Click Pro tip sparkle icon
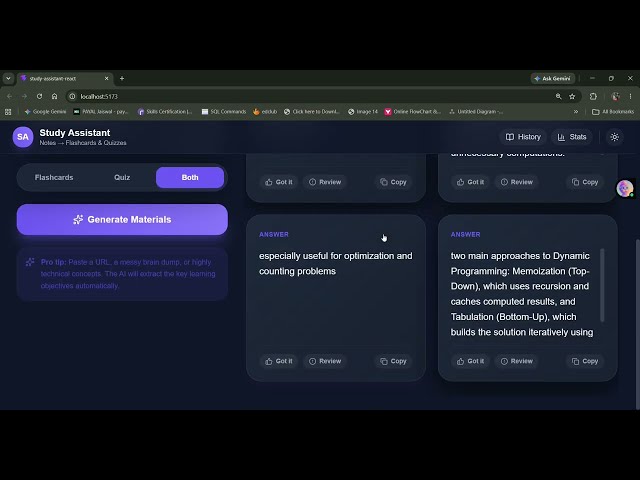The image size is (640, 480). click(30, 262)
